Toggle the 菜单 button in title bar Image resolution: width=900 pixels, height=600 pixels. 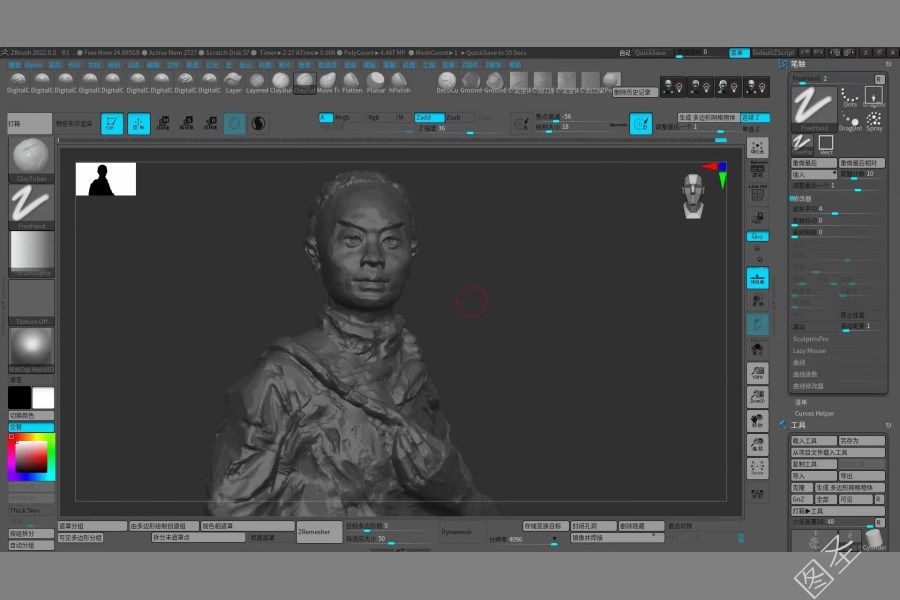[x=739, y=53]
